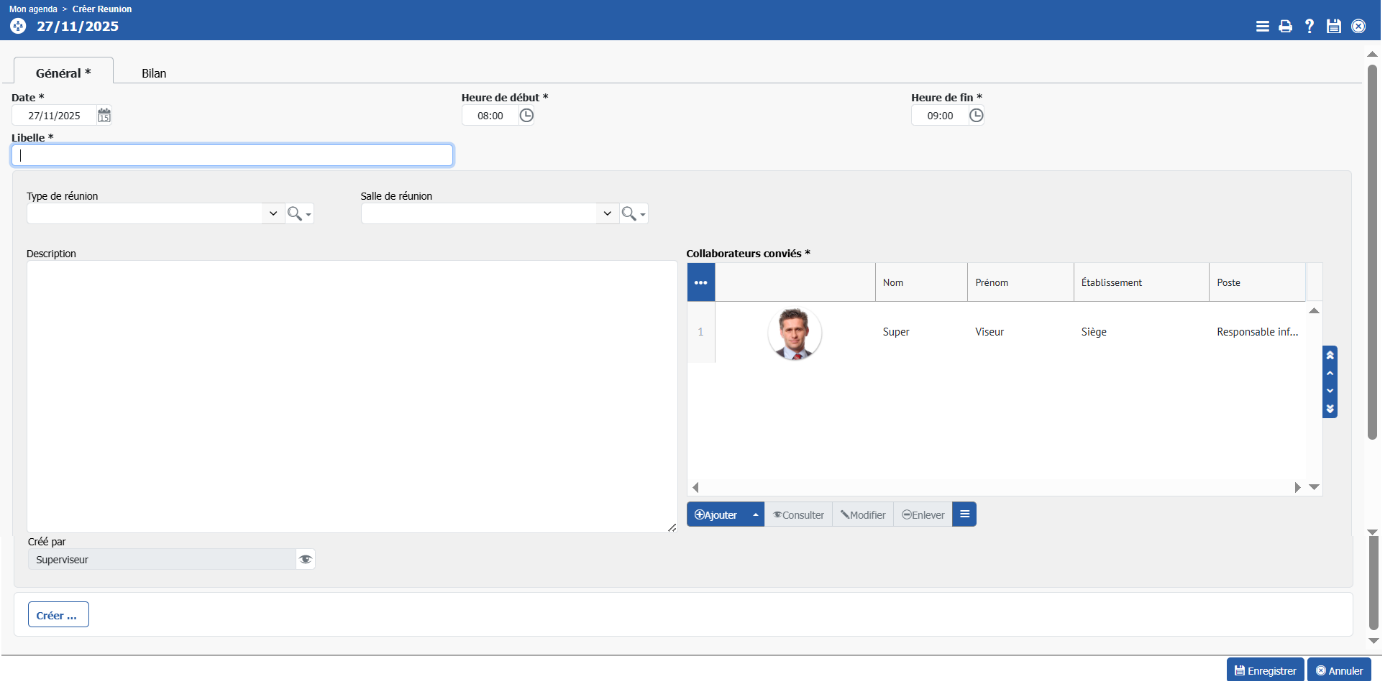Viewport: 1385px width, 684px height.
Task: Open the help question mark icon
Action: (x=1309, y=27)
